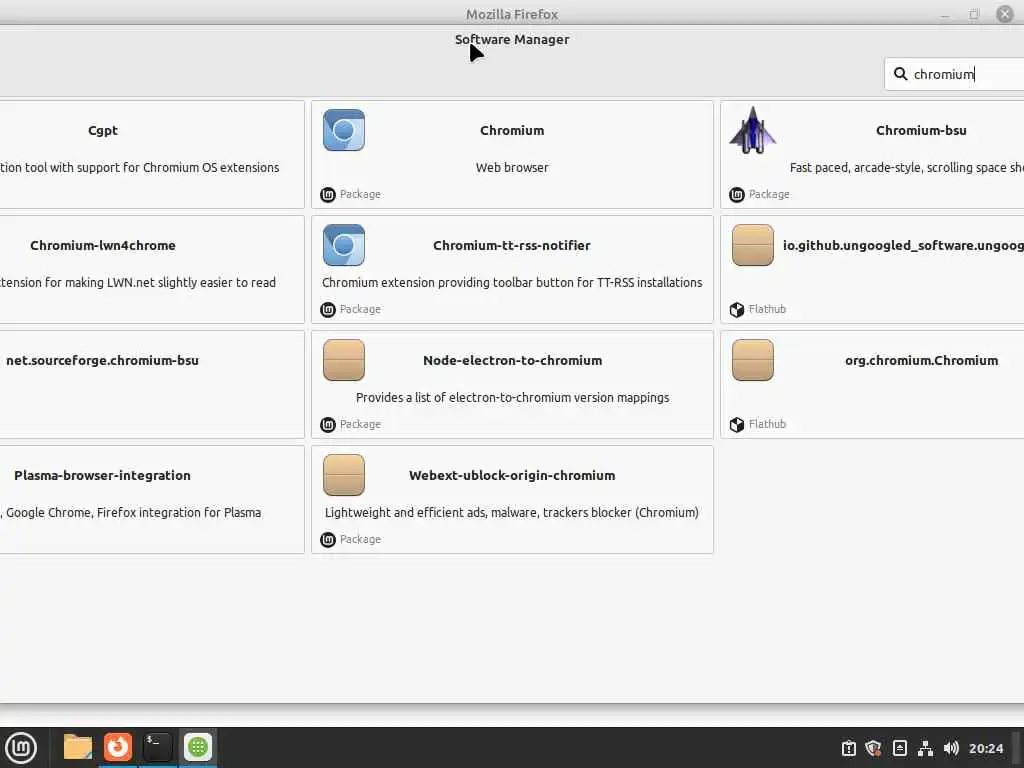Click Mint logo under Webext-ublock-origin-chromium
The image size is (1024, 768).
328,539
